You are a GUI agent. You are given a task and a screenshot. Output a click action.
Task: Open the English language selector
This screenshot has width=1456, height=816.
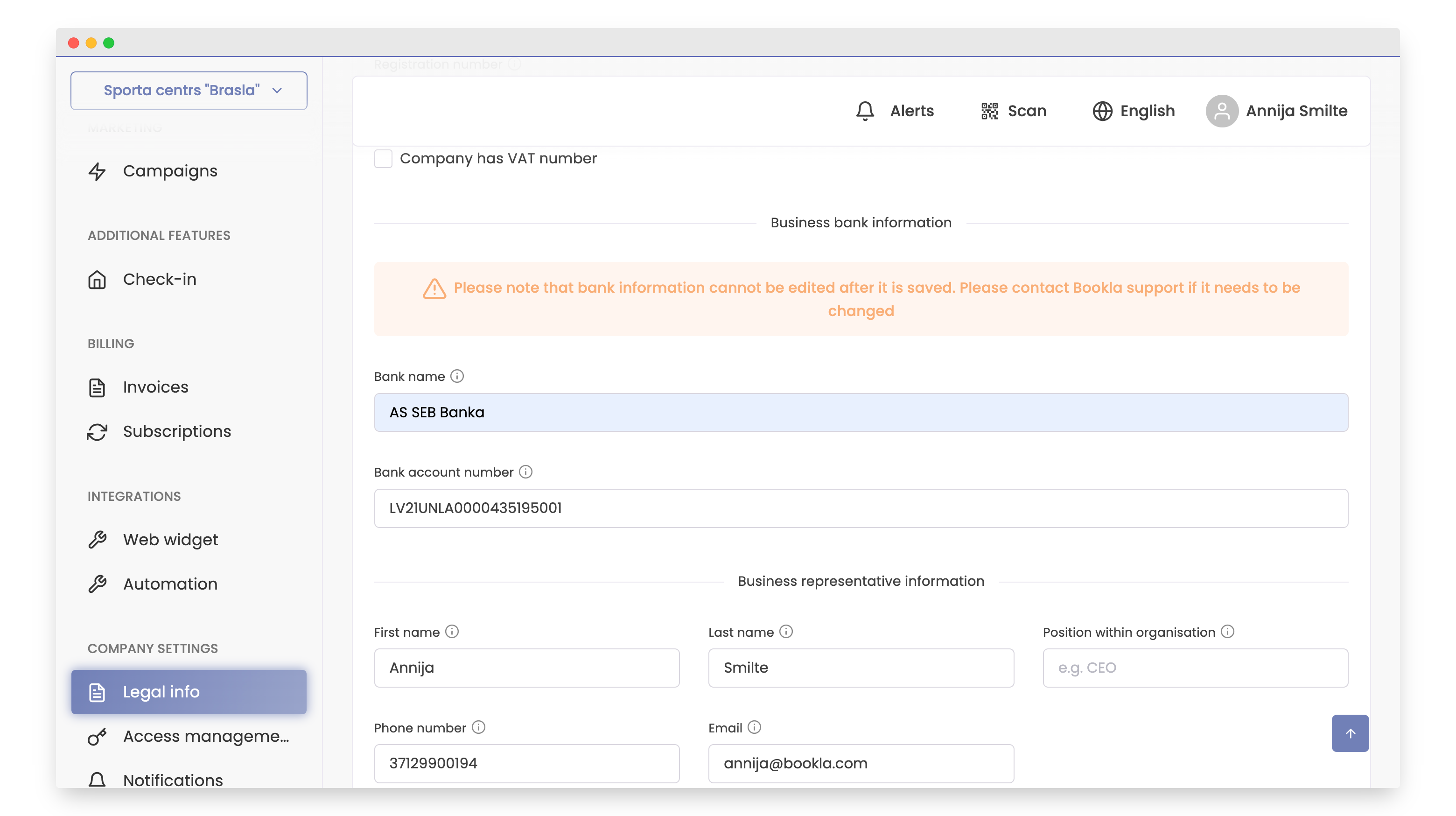1147,111
